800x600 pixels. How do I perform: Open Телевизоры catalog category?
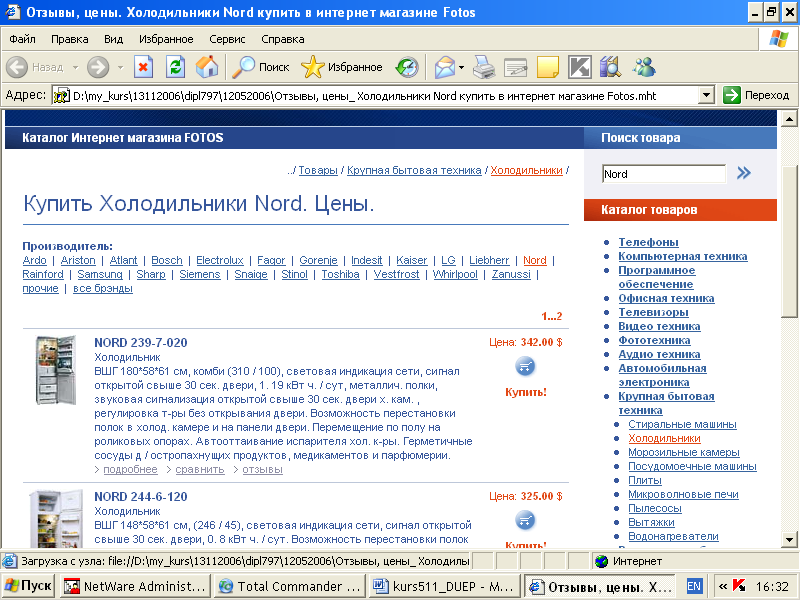[x=654, y=312]
